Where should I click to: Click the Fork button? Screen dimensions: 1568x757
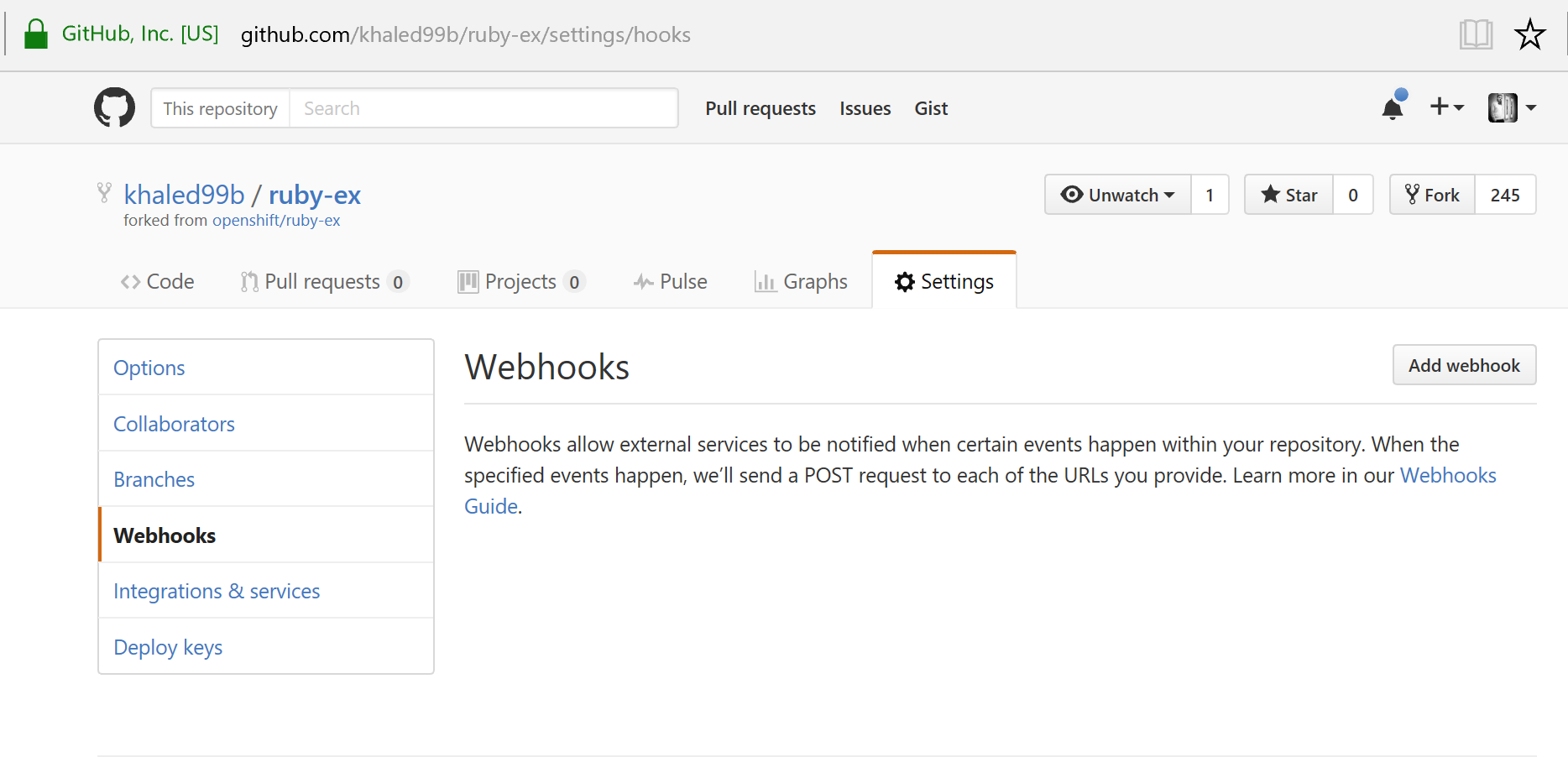pos(1432,195)
